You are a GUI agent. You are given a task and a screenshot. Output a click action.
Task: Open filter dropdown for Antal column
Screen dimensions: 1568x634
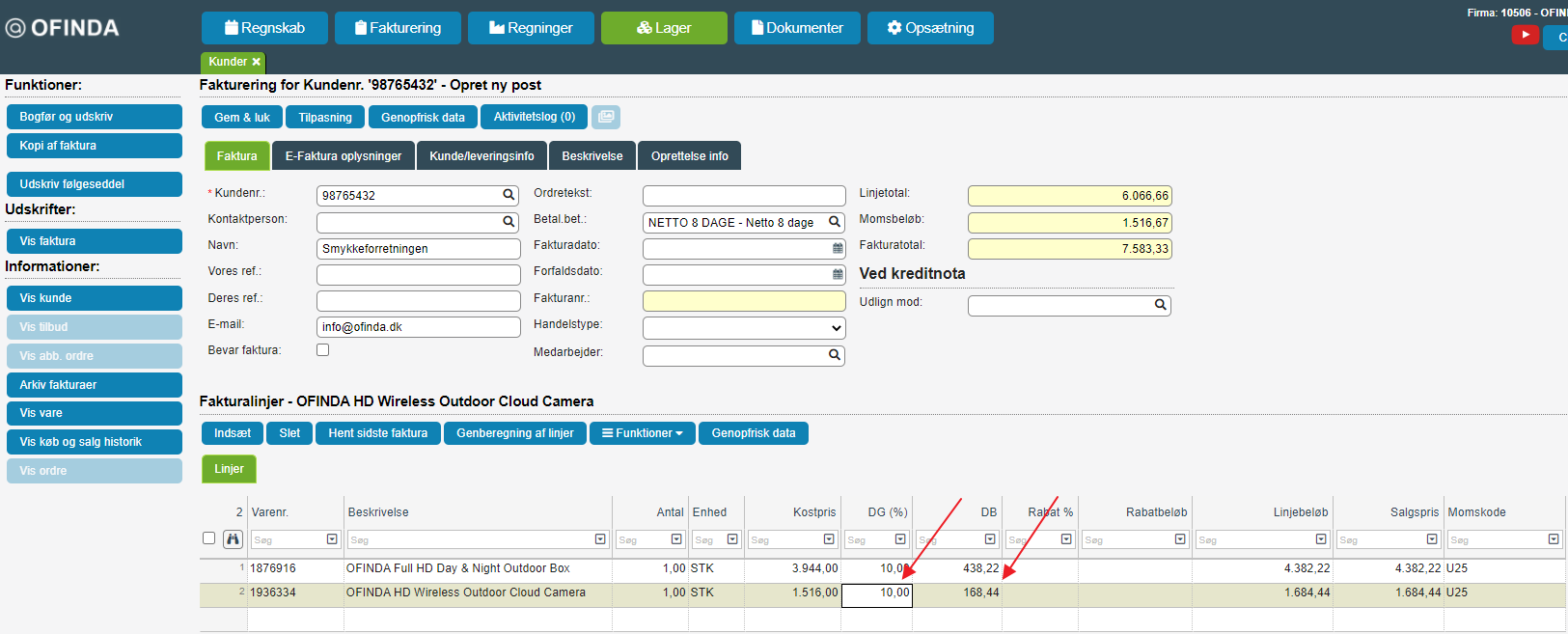(676, 539)
